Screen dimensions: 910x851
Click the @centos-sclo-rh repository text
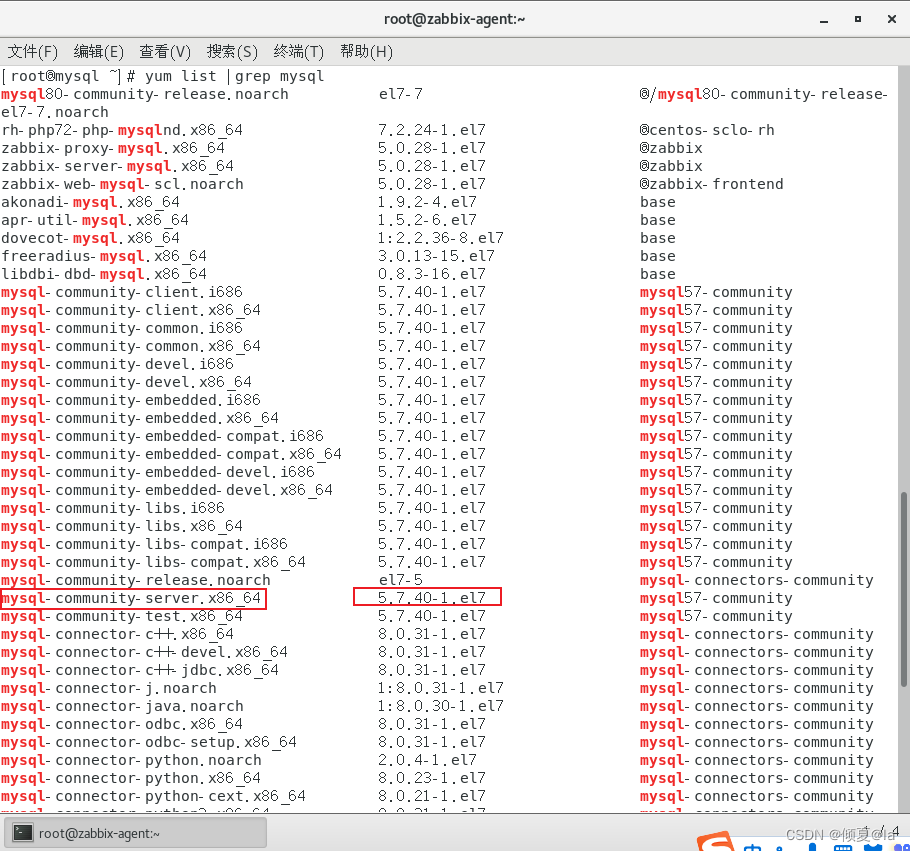click(x=707, y=130)
